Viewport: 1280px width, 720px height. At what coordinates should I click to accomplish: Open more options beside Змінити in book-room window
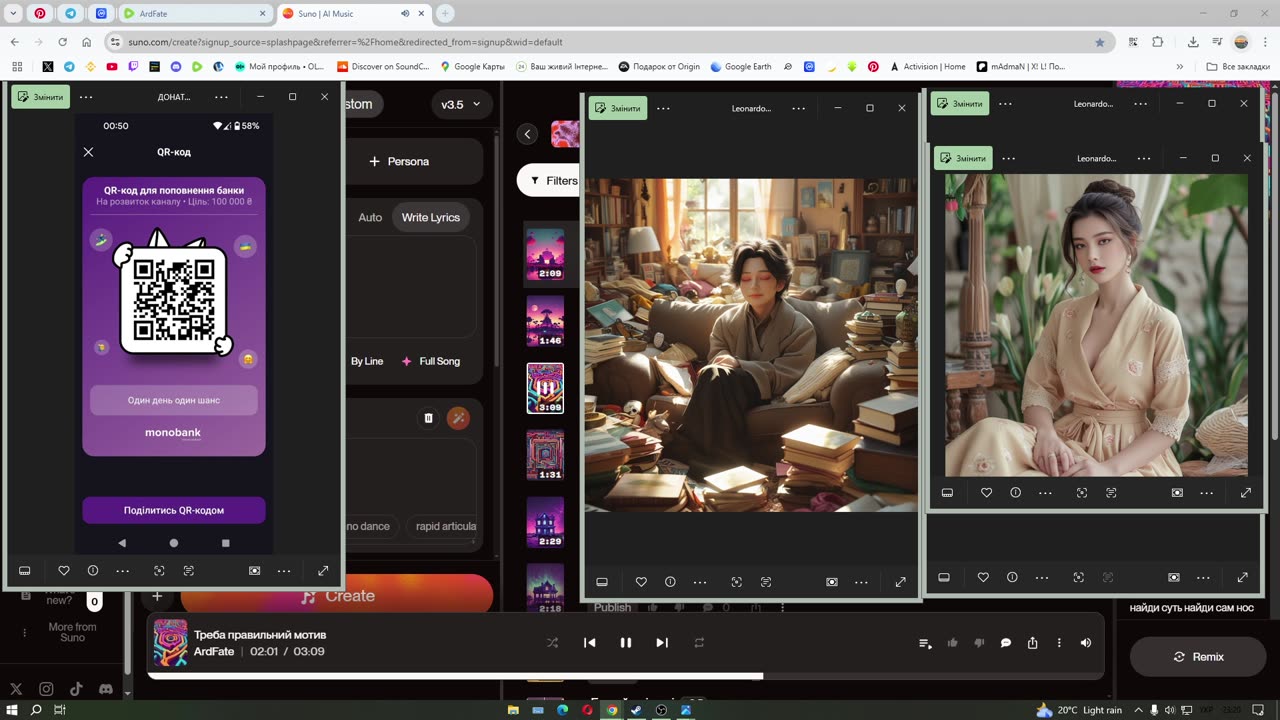(x=663, y=108)
